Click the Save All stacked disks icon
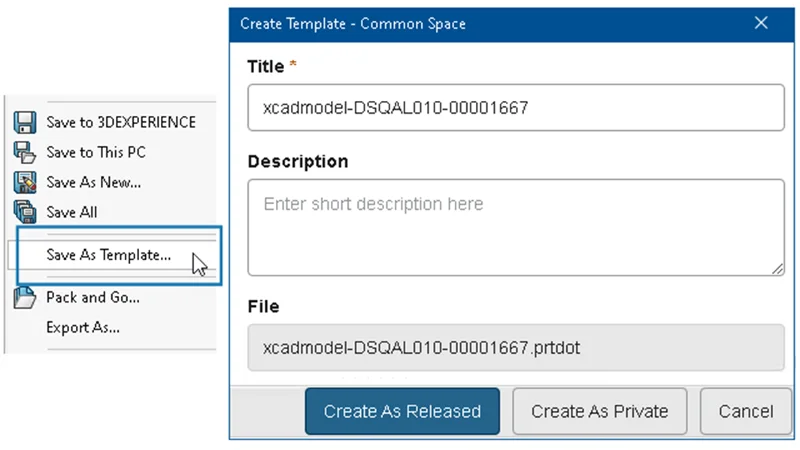The image size is (800, 450). click(25, 212)
